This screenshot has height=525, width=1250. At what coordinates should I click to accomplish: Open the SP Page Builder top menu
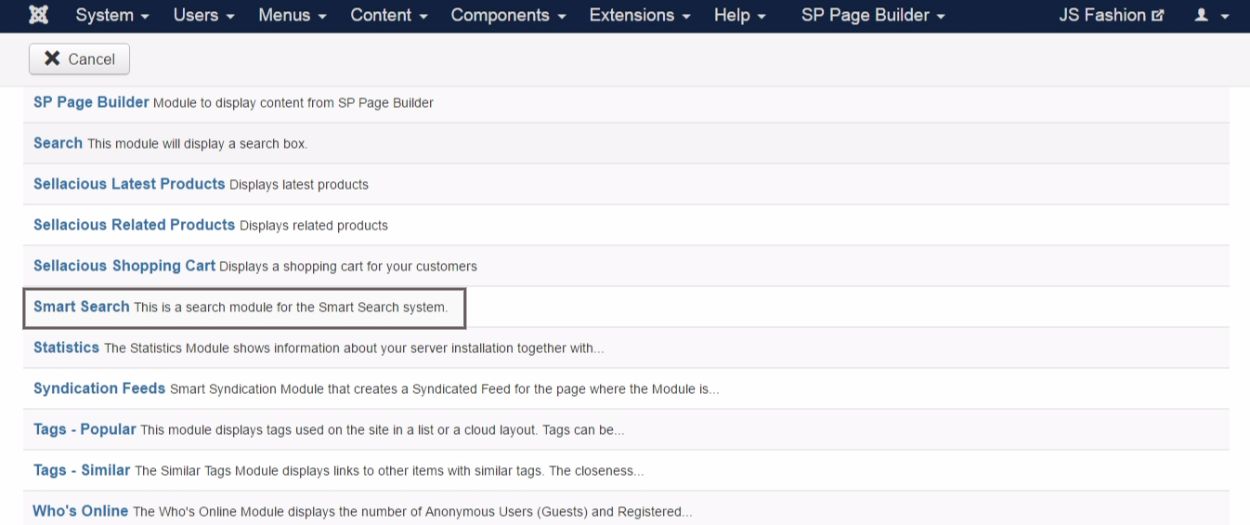[873, 16]
